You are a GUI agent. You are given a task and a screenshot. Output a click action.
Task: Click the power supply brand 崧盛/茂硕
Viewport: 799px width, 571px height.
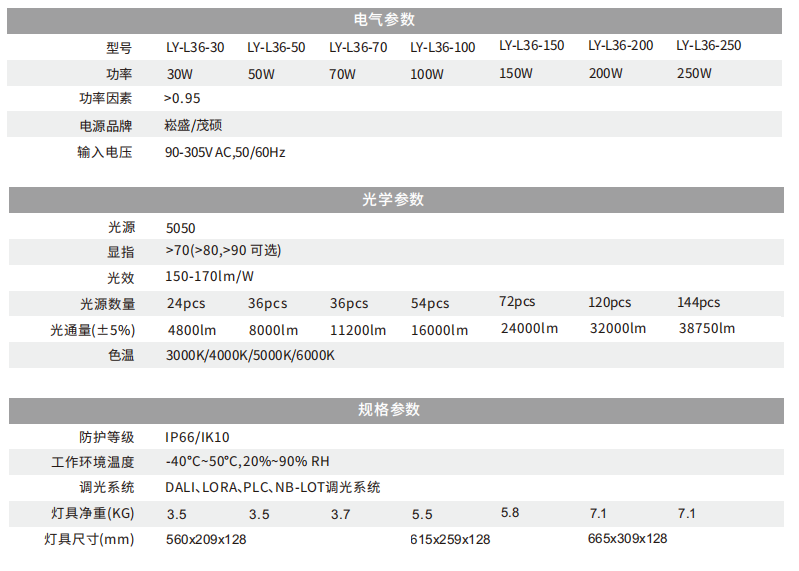tap(193, 126)
